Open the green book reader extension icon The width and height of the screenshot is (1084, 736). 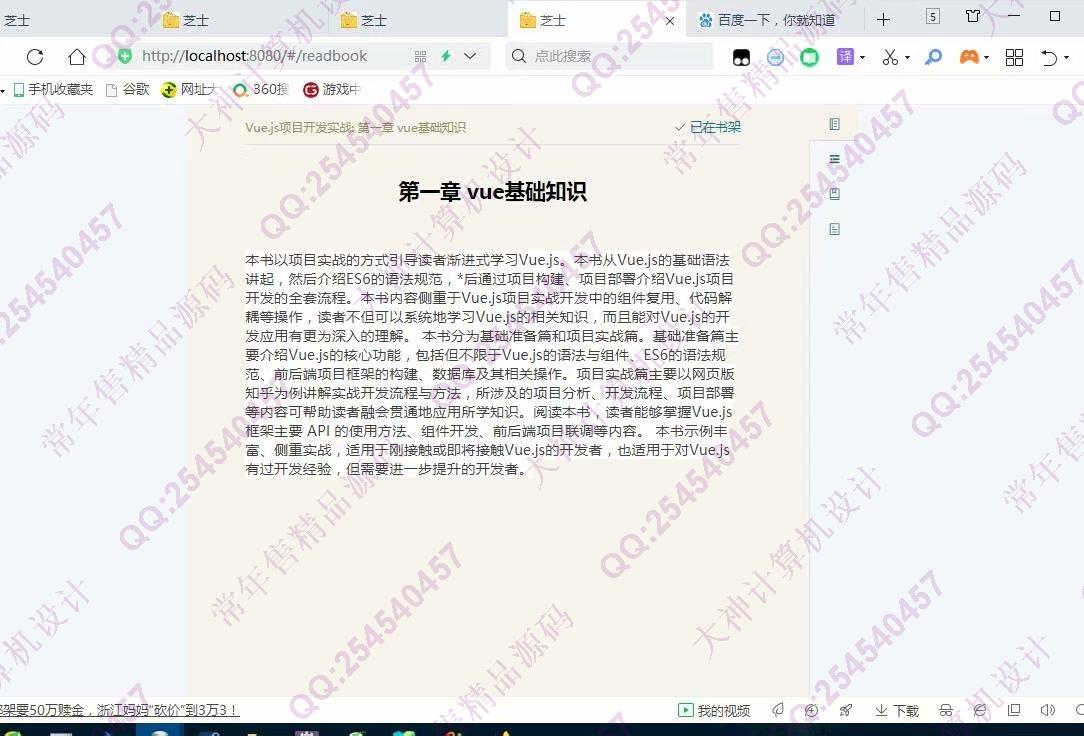tap(810, 57)
